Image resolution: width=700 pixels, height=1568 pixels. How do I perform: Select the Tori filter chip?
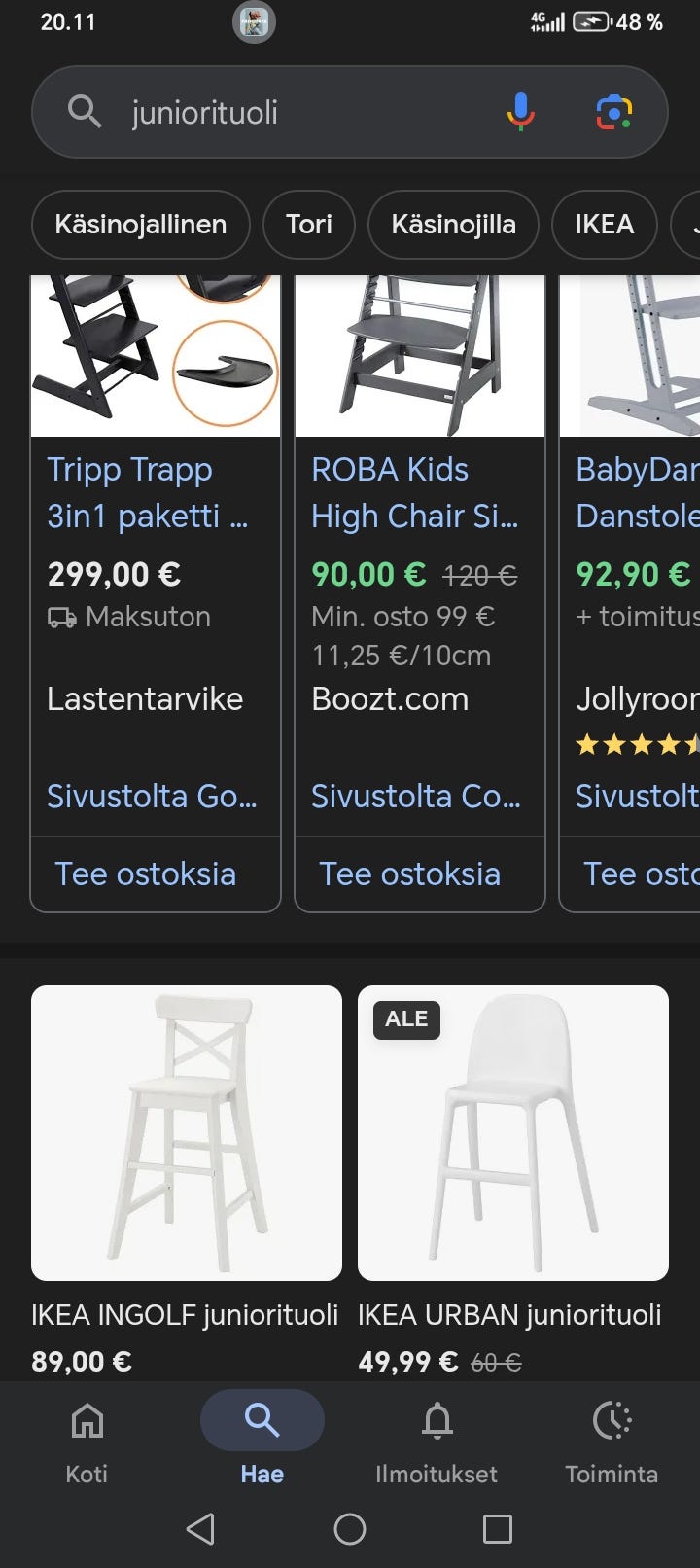pyautogui.click(x=308, y=225)
